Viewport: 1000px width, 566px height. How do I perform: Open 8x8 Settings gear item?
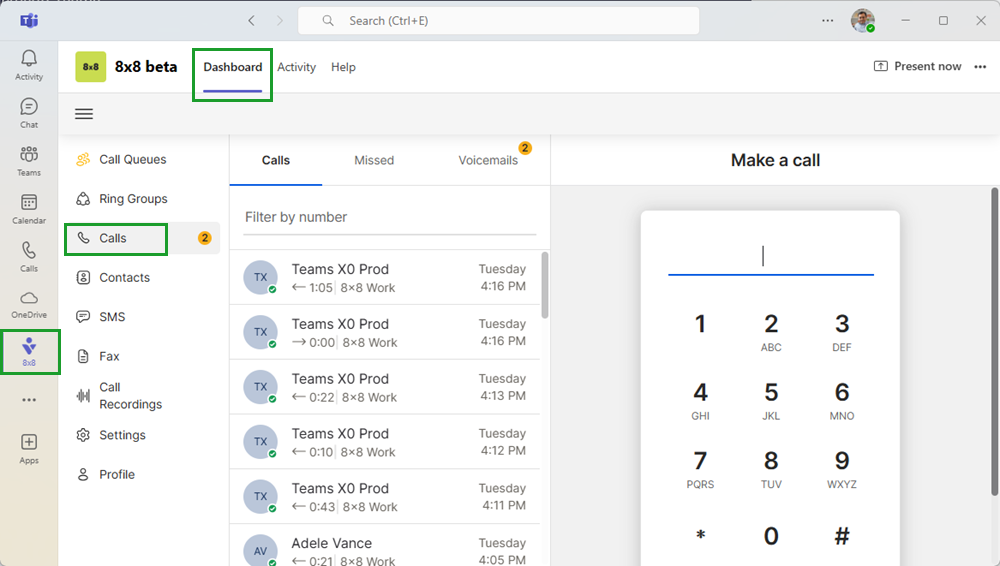click(x=122, y=435)
